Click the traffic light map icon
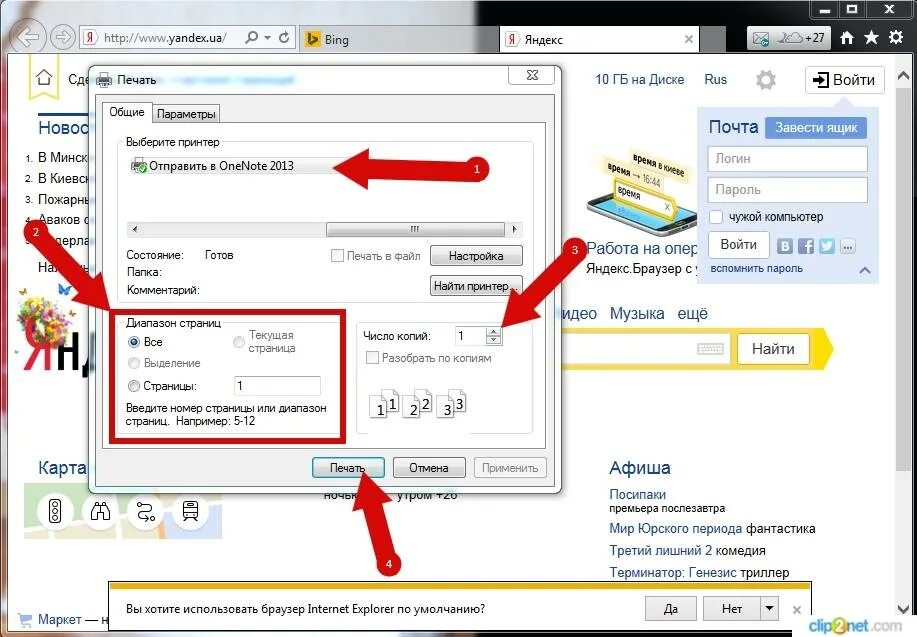This screenshot has height=637, width=917. coord(55,511)
